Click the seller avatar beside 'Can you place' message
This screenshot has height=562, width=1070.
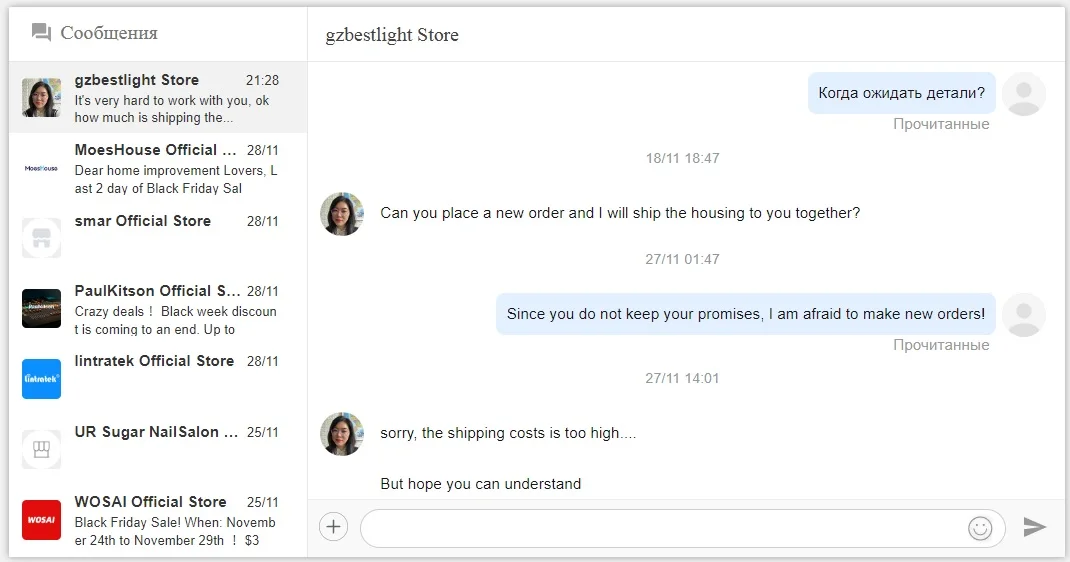tap(342, 214)
